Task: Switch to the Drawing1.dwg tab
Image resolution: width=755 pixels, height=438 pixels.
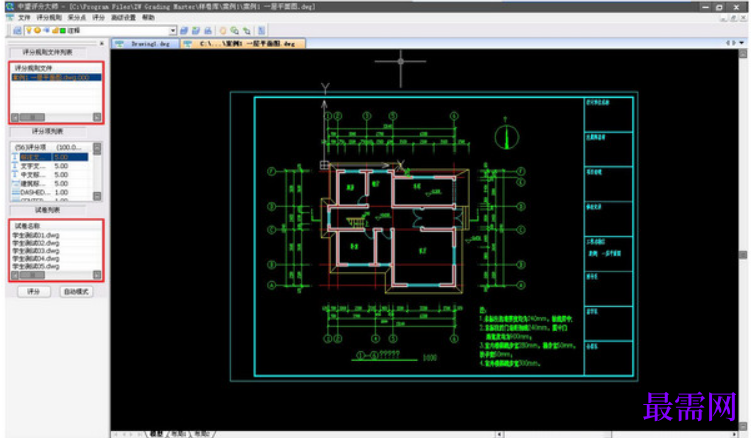Action: click(x=146, y=44)
